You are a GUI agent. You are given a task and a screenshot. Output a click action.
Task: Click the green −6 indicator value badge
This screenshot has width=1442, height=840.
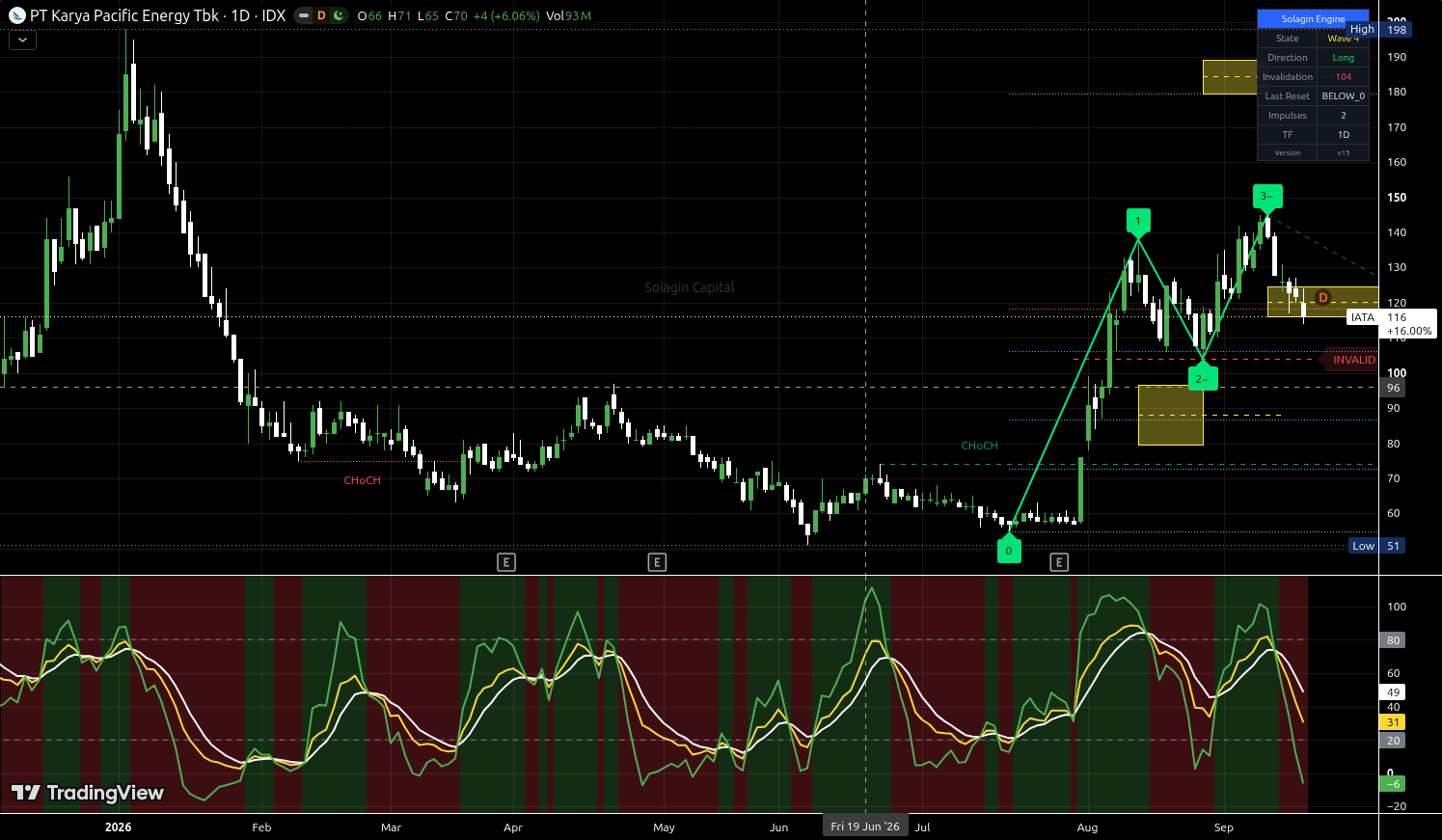coord(1394,784)
